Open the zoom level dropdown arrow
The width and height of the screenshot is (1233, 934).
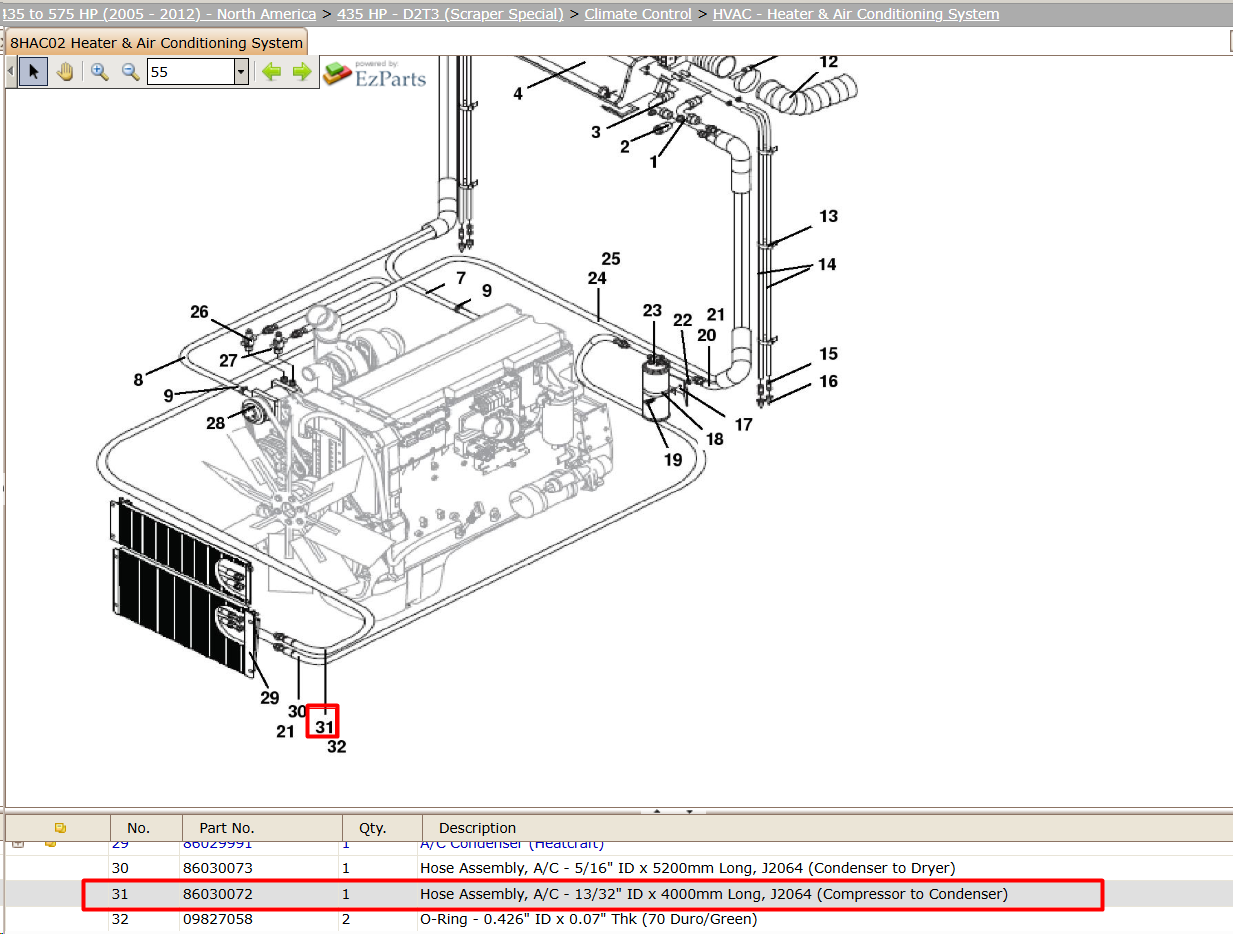click(x=241, y=72)
